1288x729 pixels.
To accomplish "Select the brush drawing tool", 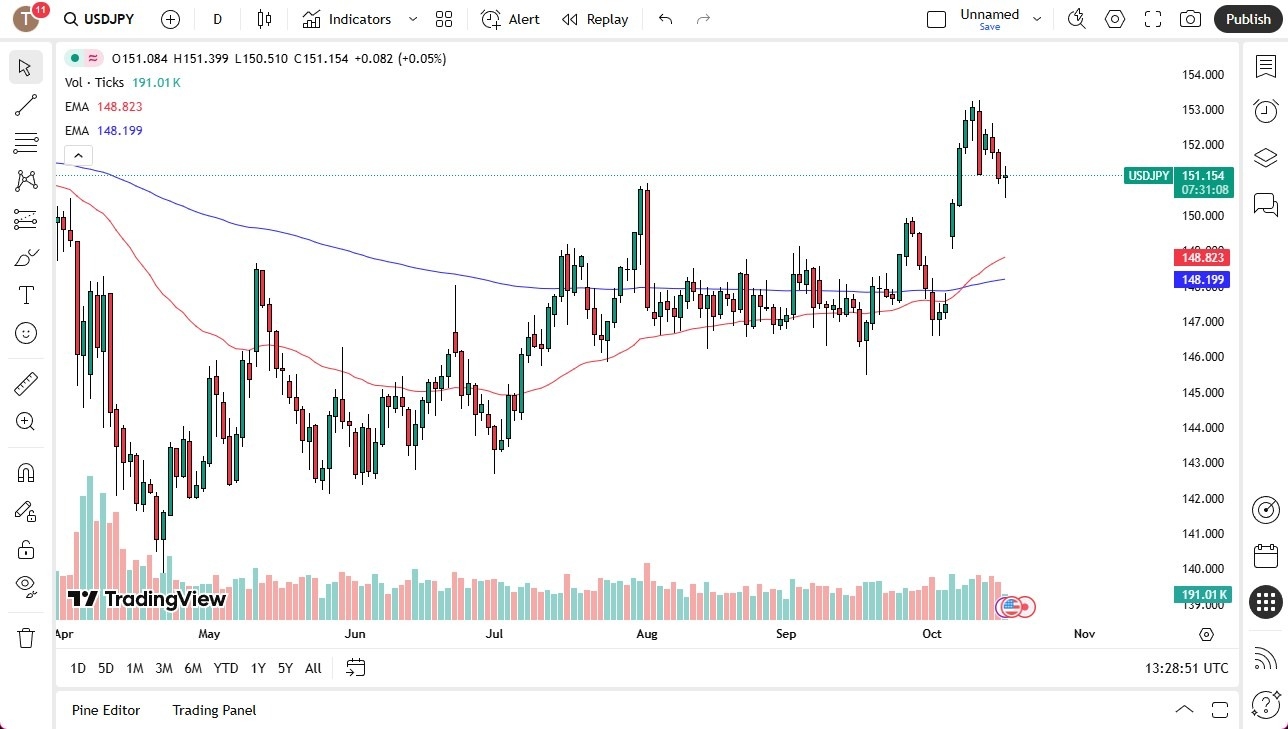I will click(x=25, y=256).
